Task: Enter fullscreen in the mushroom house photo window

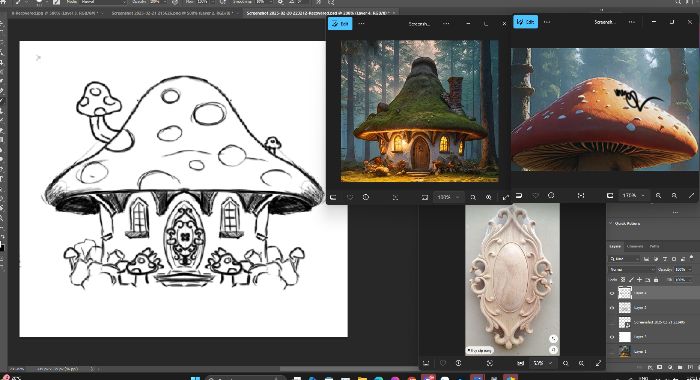Action: pyautogui.click(x=505, y=197)
